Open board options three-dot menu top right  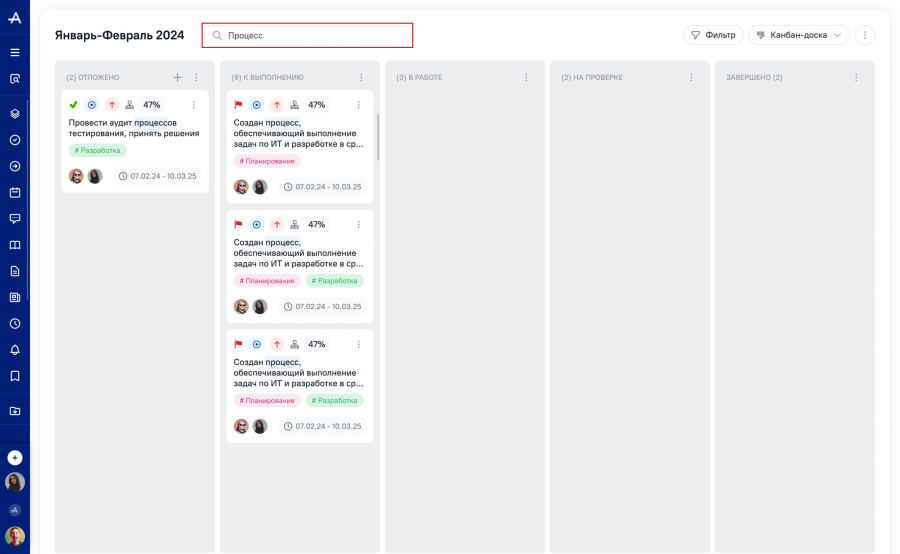(865, 35)
